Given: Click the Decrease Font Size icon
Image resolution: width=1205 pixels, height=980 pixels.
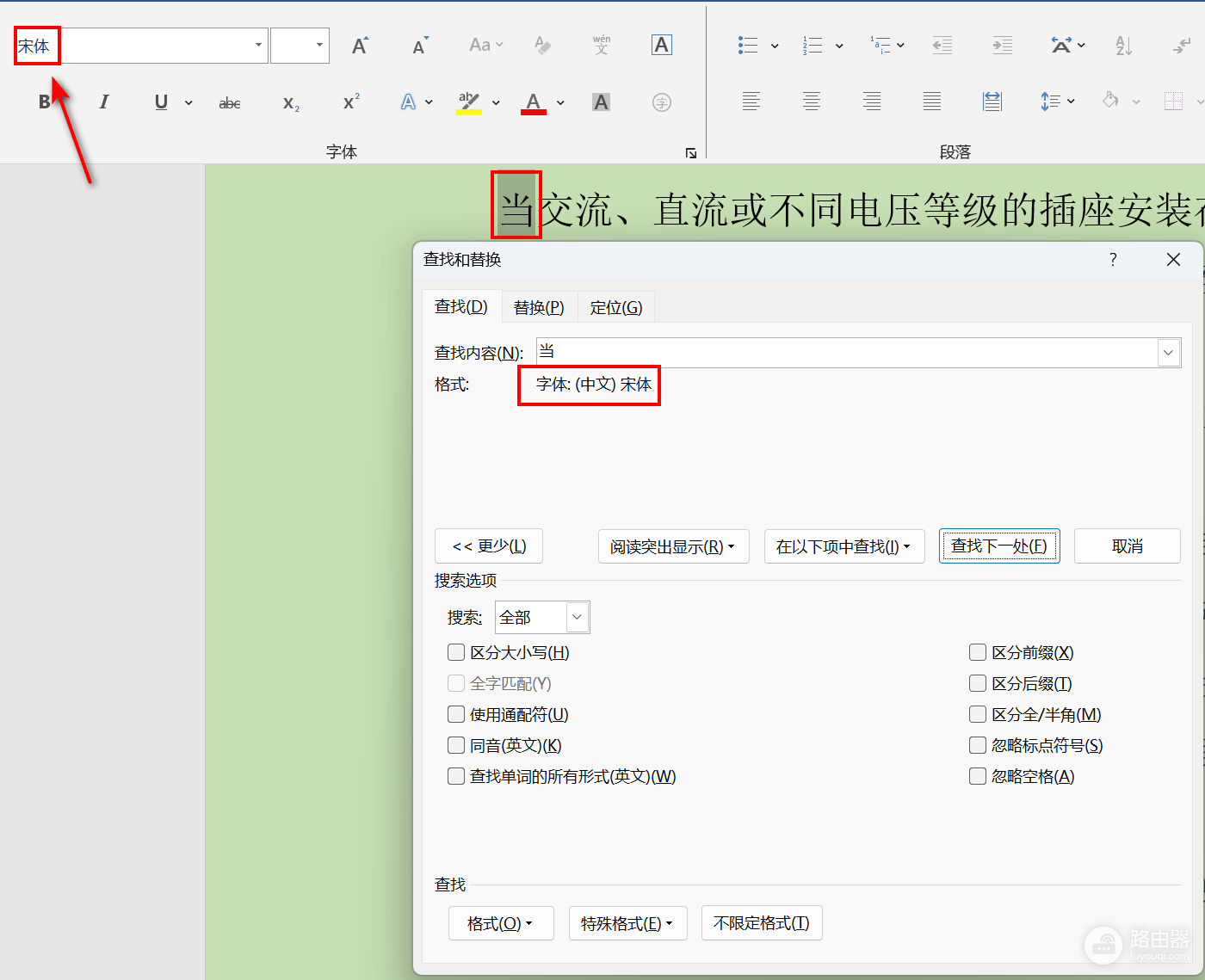Looking at the screenshot, I should pos(419,46).
